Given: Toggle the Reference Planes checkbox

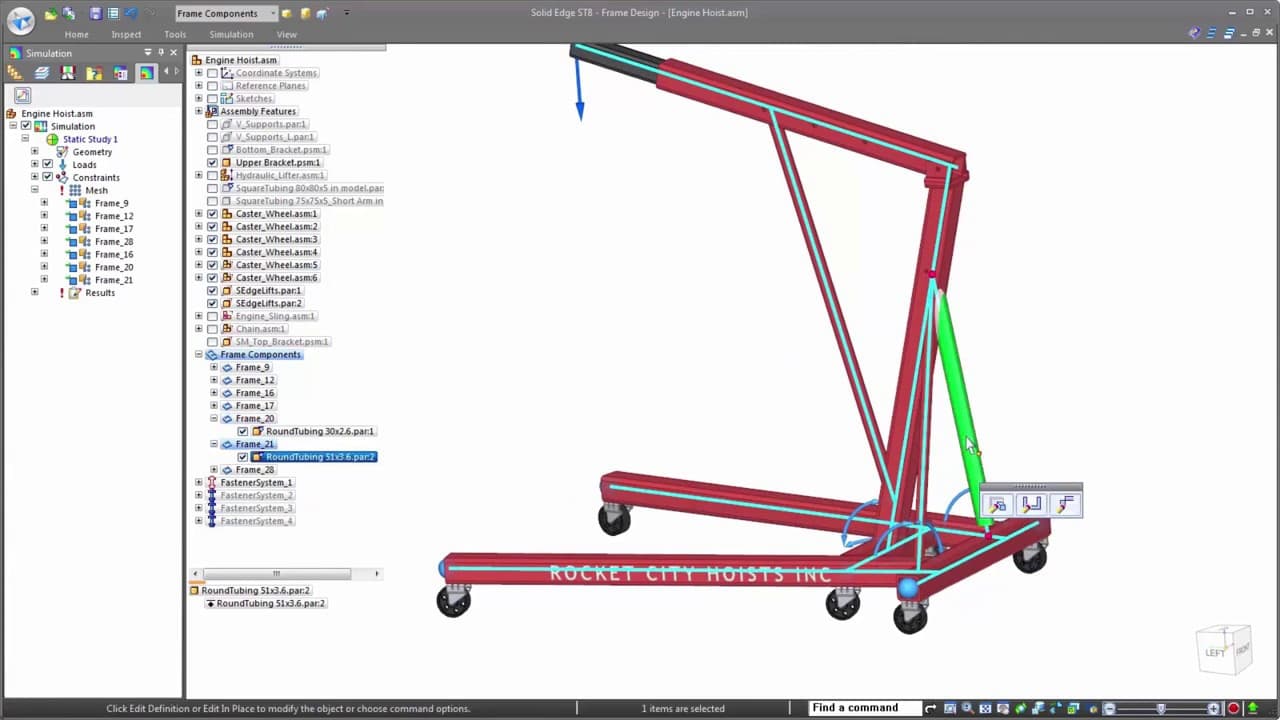Looking at the screenshot, I should pos(212,86).
